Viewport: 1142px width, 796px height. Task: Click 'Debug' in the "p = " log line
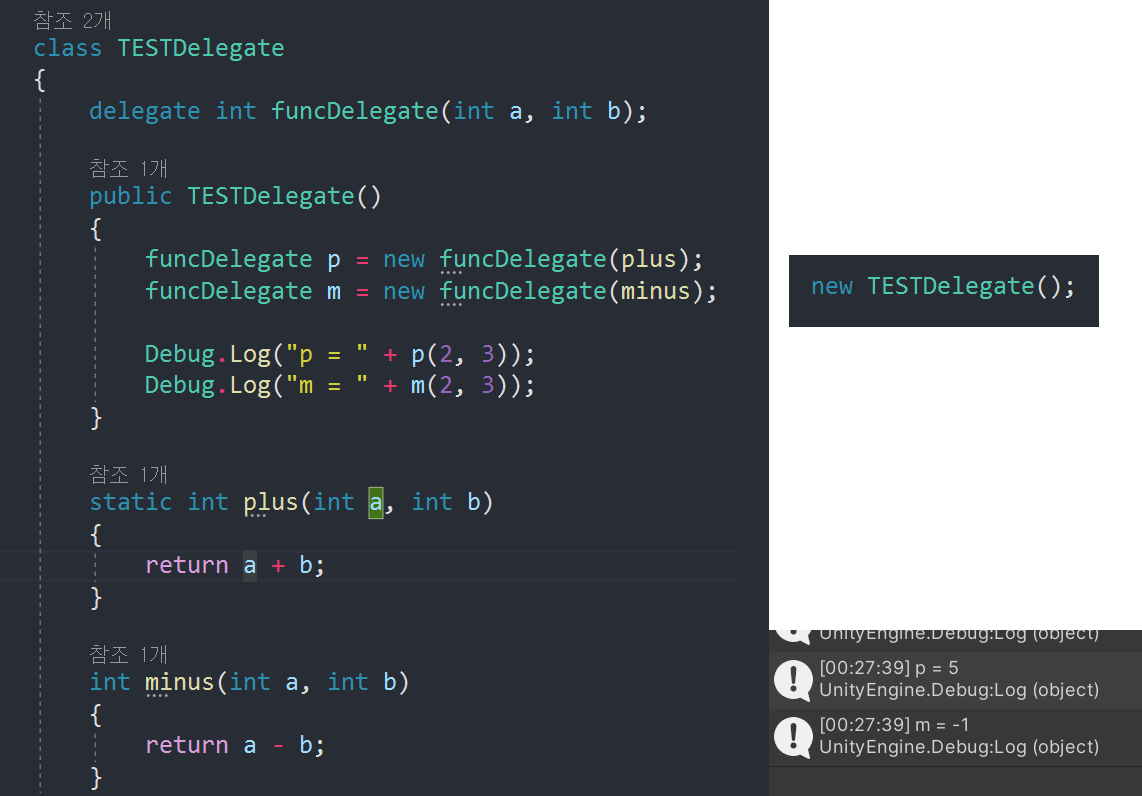point(180,355)
